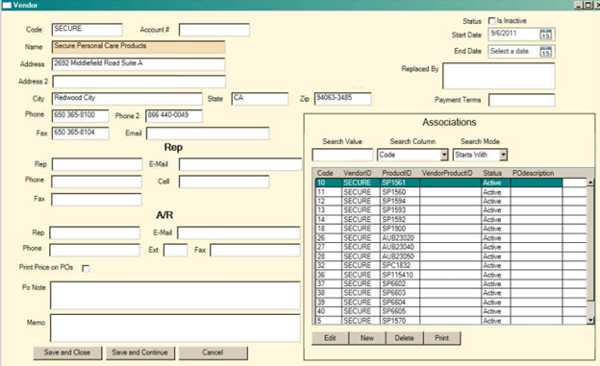Click the Memo text area
The image size is (600, 366).
(175, 328)
